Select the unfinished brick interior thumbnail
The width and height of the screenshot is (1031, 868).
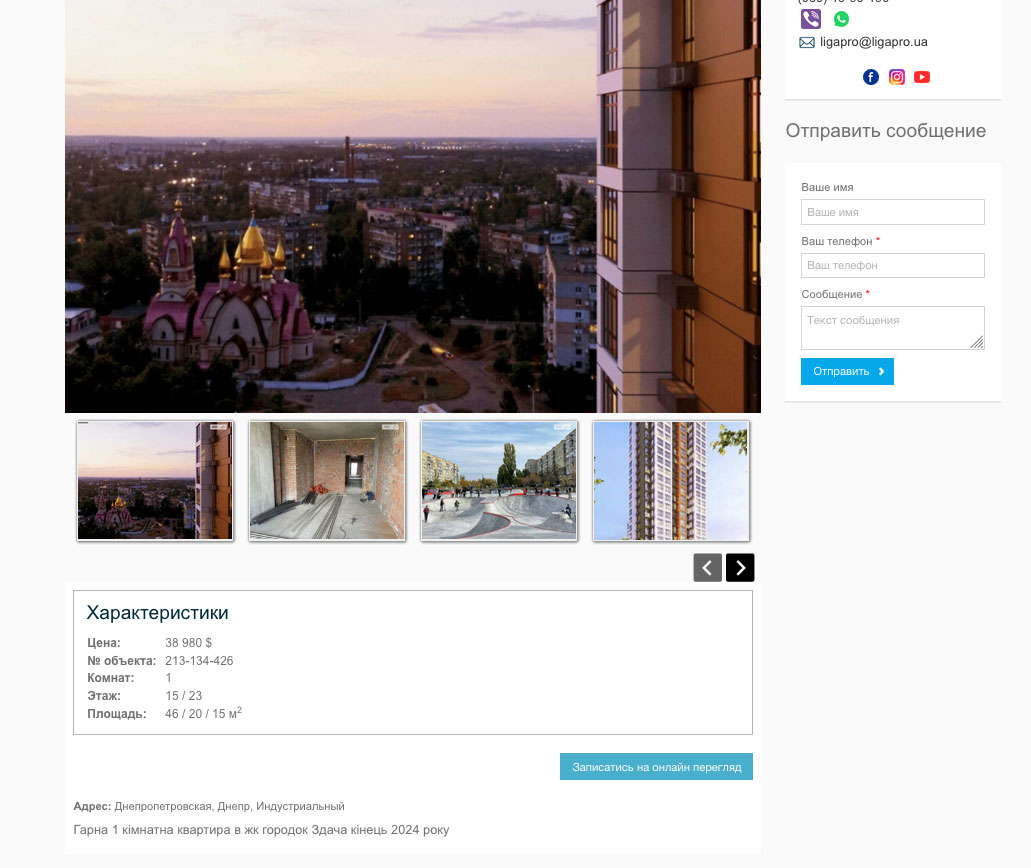coord(327,481)
